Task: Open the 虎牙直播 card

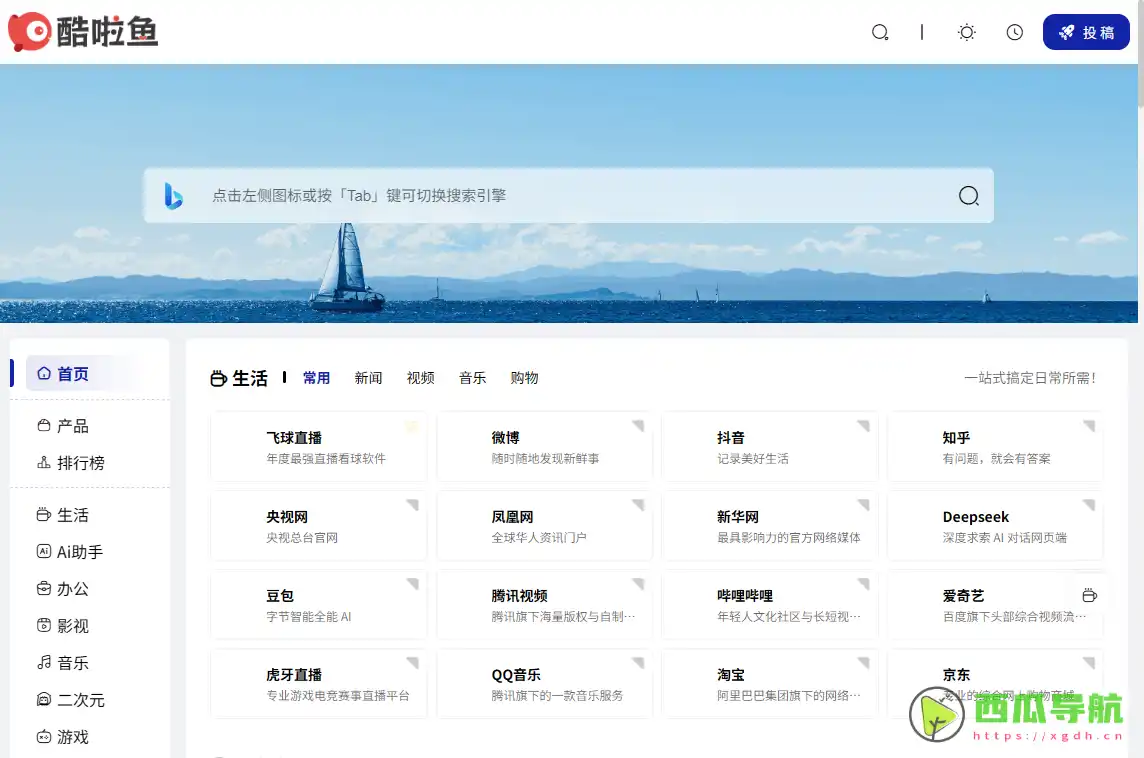Action: click(319, 684)
